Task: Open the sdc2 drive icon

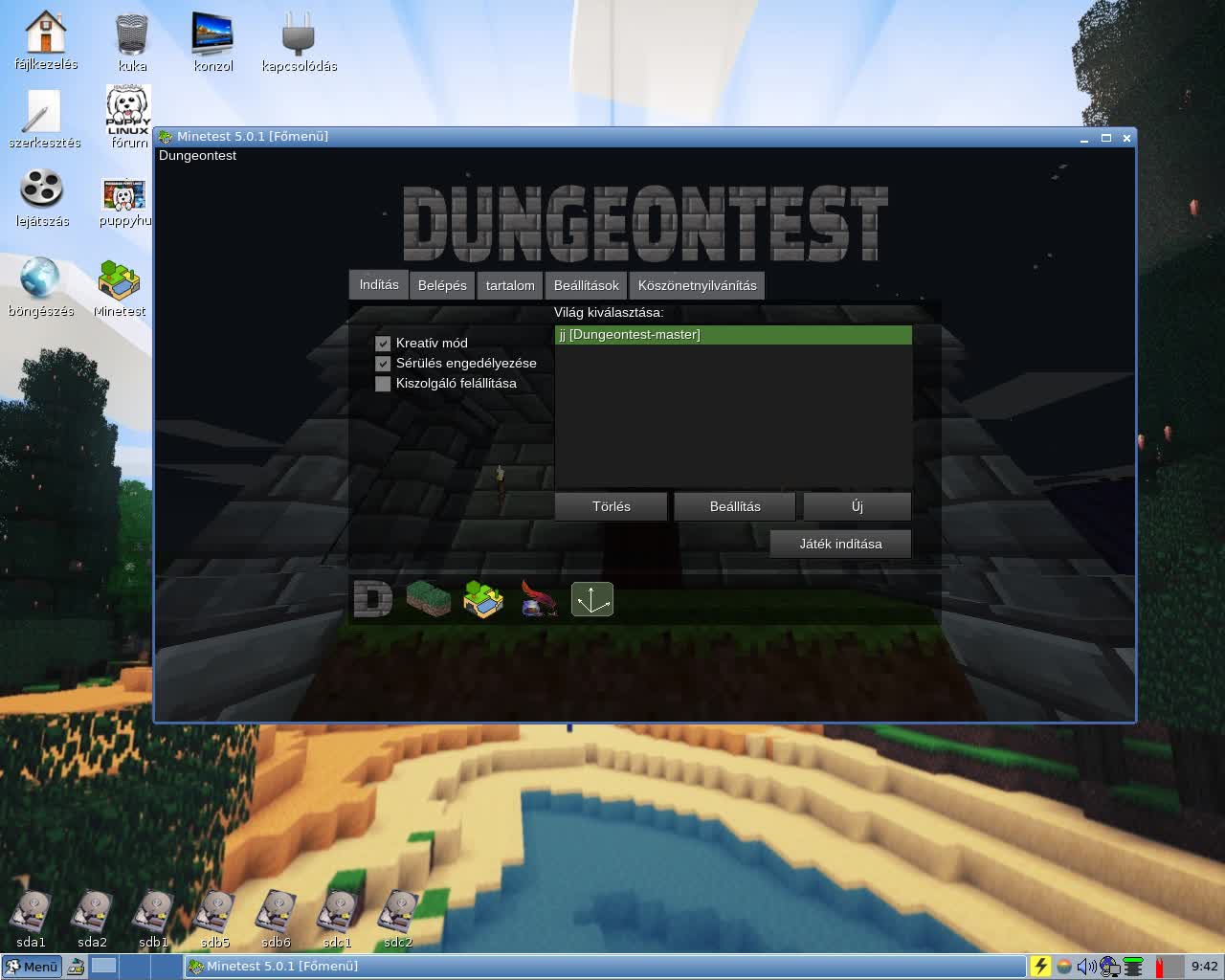Action: point(398,919)
